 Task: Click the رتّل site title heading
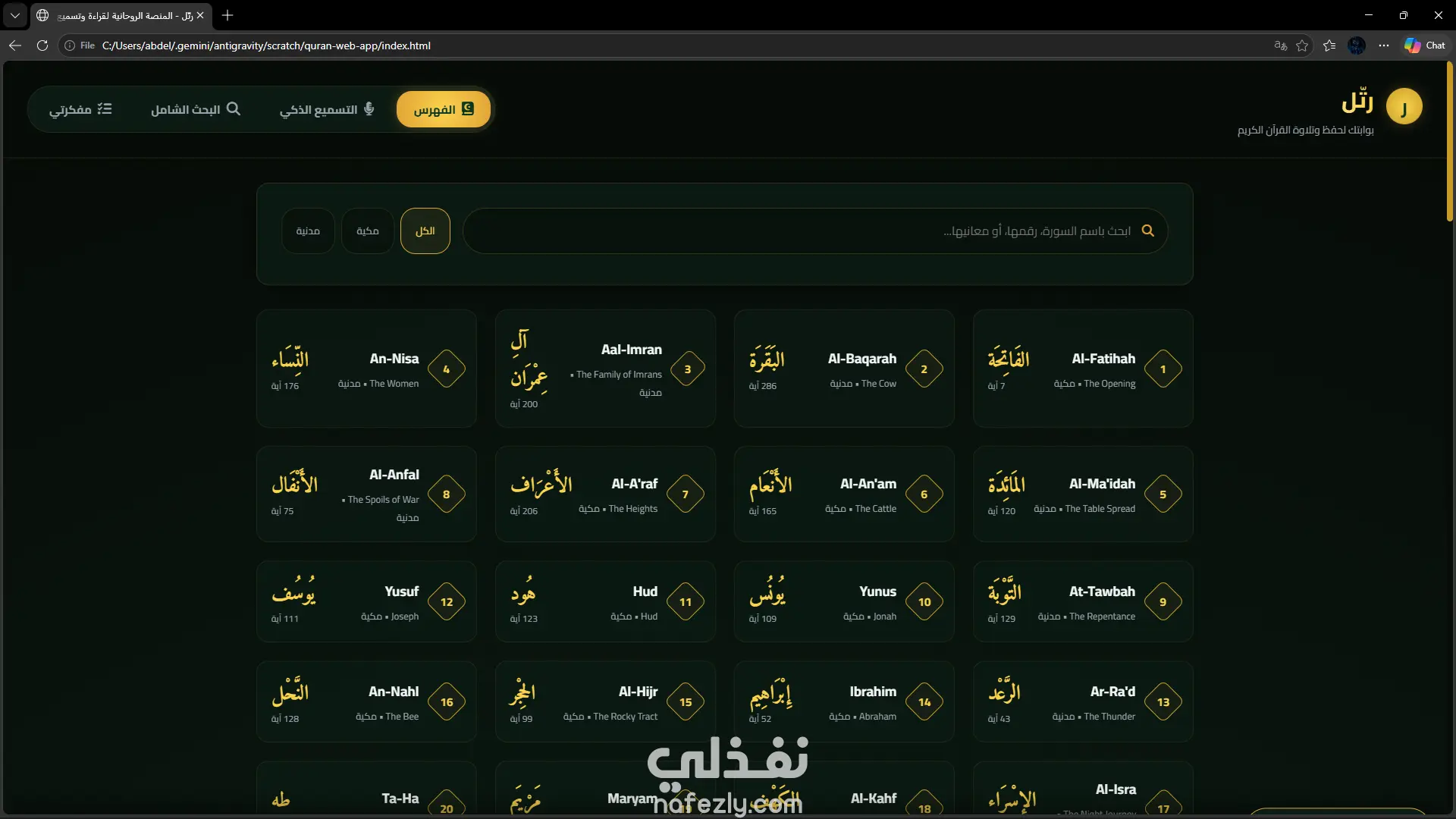(1357, 101)
